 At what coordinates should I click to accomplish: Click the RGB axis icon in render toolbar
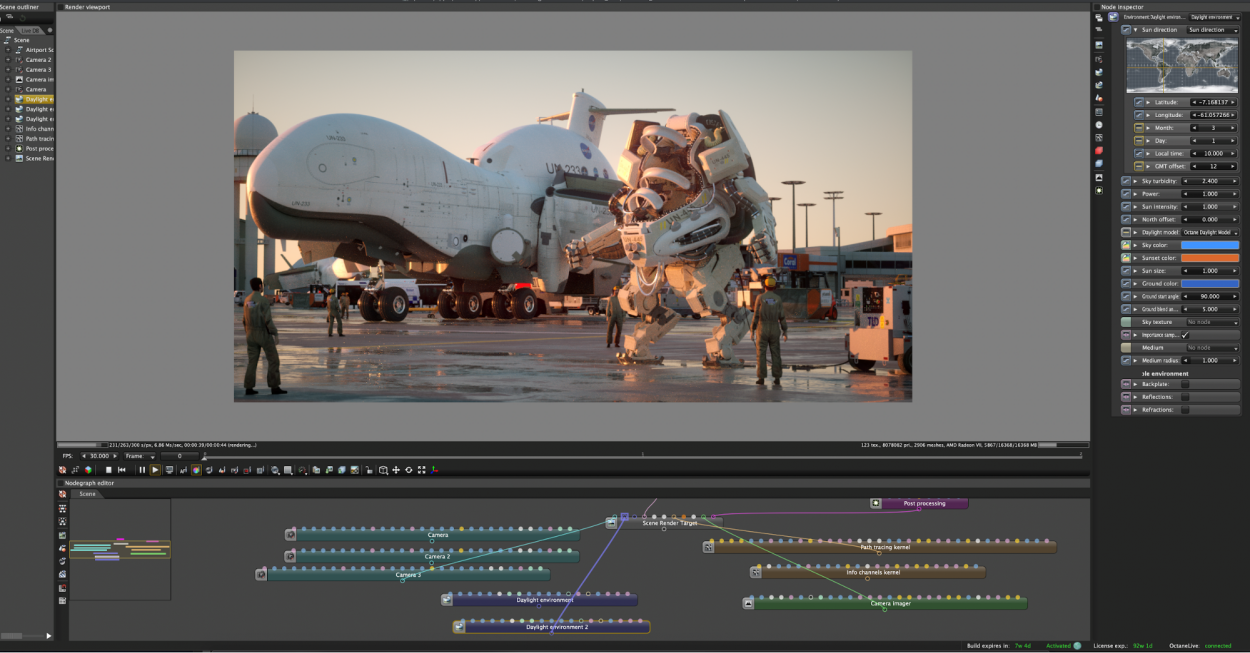click(x=435, y=470)
